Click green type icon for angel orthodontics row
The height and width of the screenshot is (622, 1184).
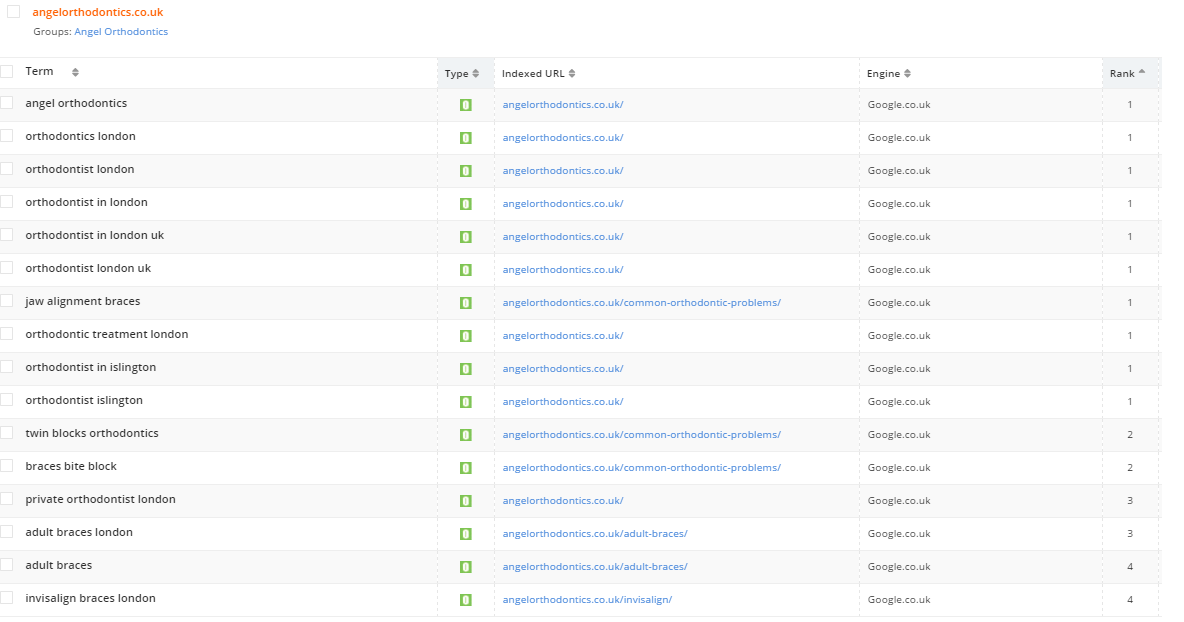point(465,105)
